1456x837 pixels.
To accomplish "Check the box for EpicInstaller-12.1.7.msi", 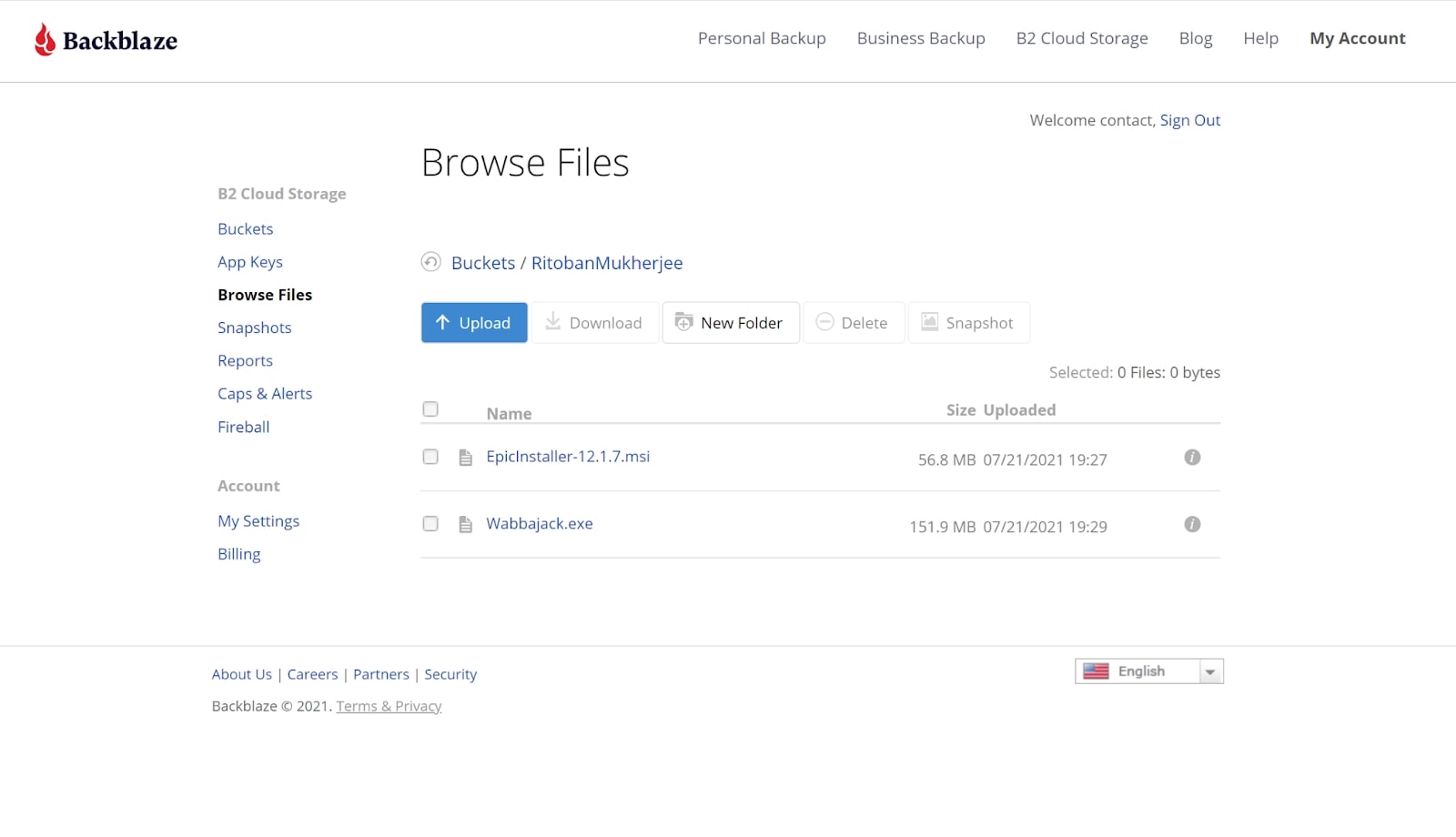I will click(x=430, y=457).
